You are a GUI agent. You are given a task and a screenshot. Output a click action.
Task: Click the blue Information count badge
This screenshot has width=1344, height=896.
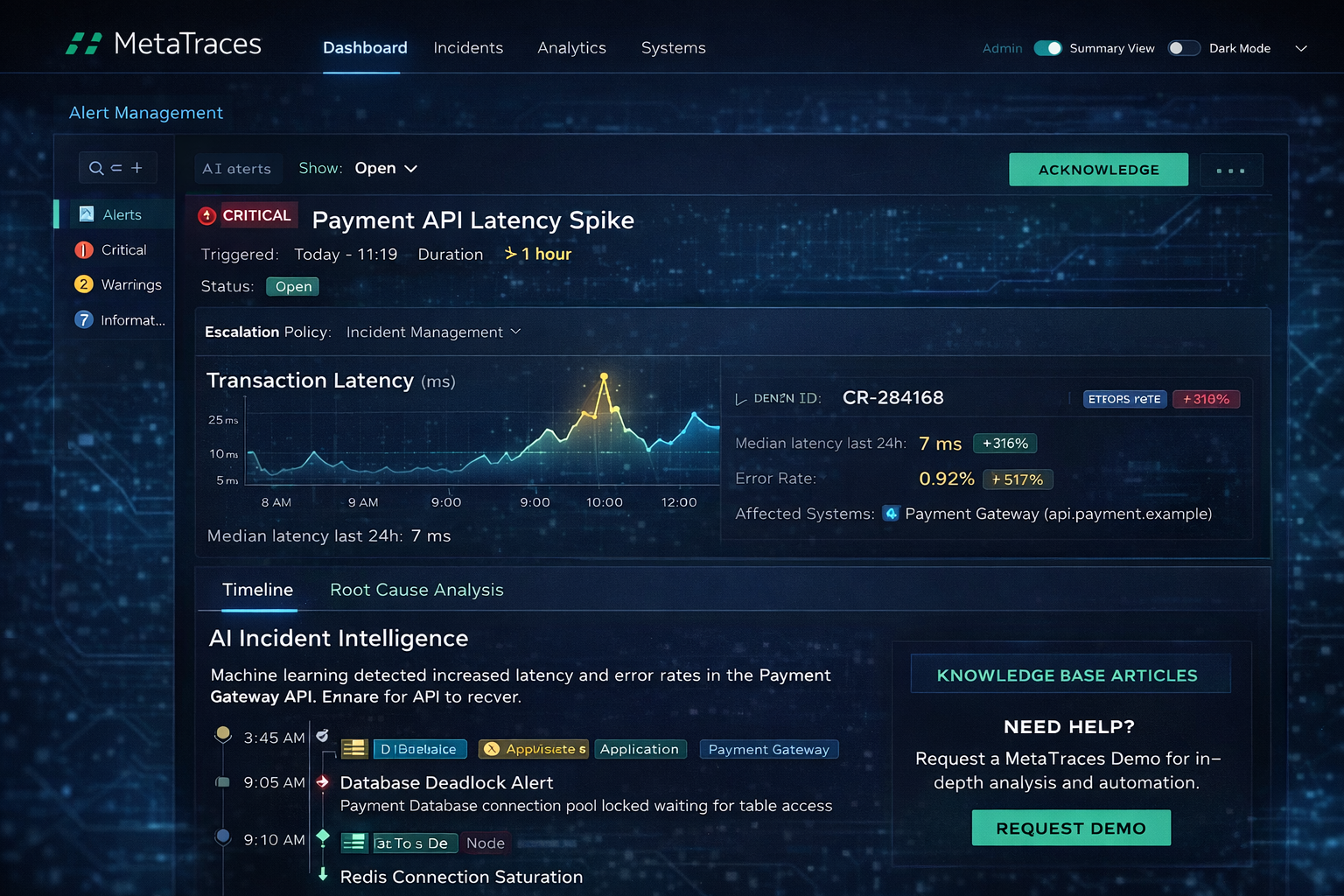coord(83,320)
